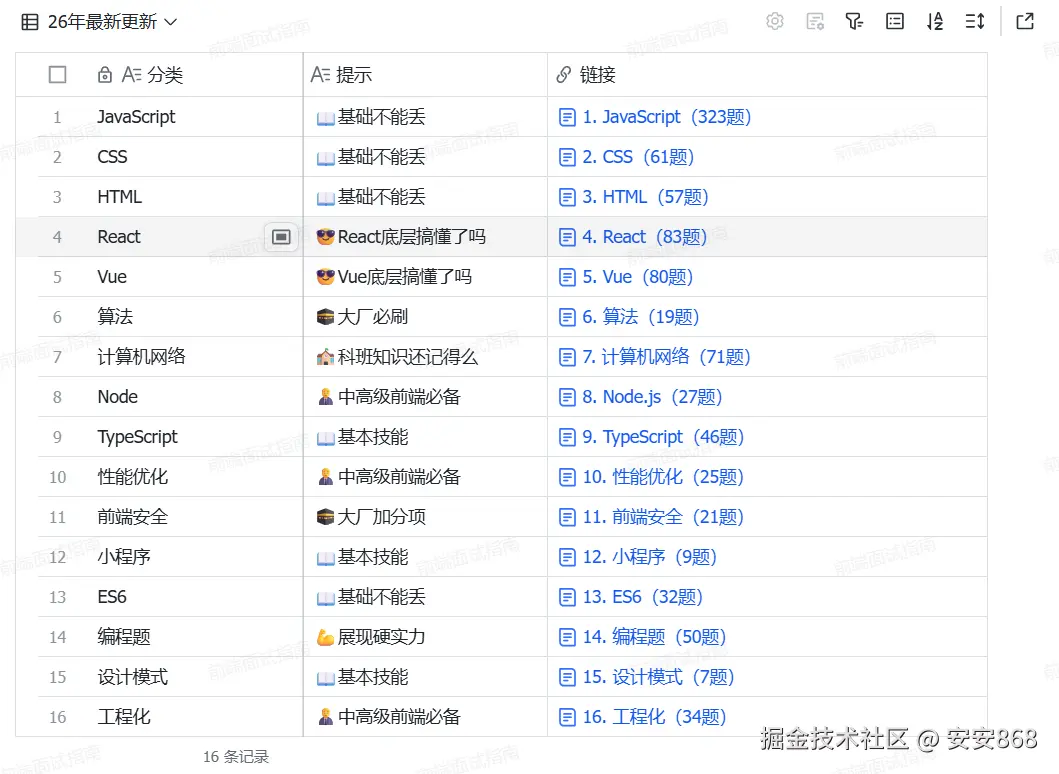Open the row height toolbar icon

(x=975, y=22)
